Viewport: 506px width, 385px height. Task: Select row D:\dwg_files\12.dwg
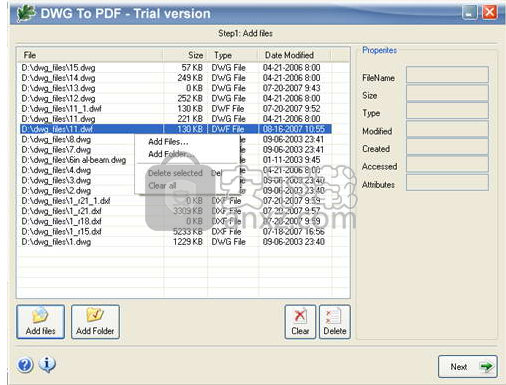coord(176,99)
